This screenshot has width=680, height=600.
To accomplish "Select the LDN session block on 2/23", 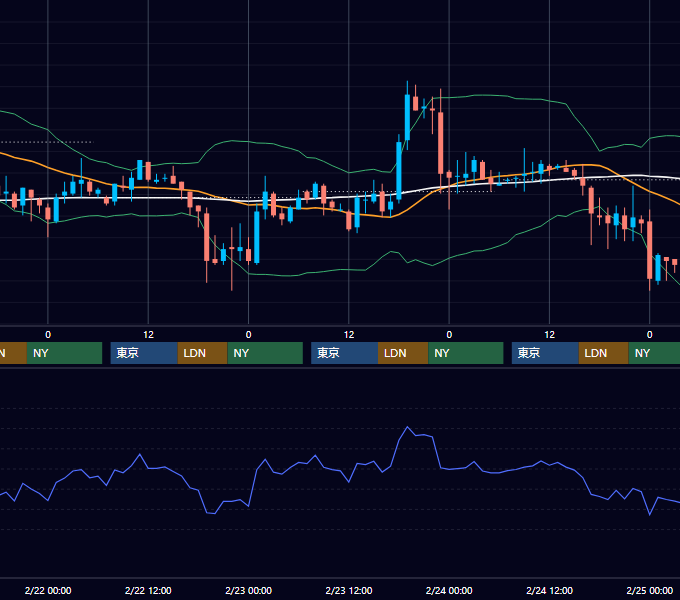I will click(x=403, y=353).
